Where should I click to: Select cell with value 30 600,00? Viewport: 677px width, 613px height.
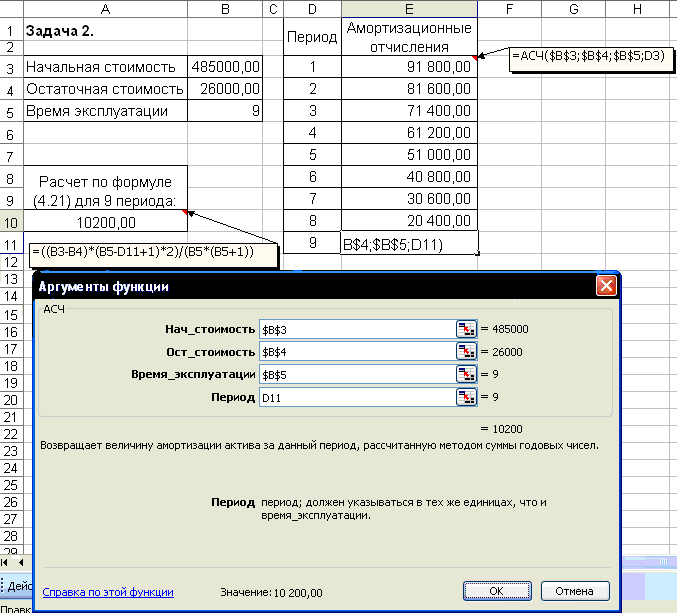tap(409, 199)
